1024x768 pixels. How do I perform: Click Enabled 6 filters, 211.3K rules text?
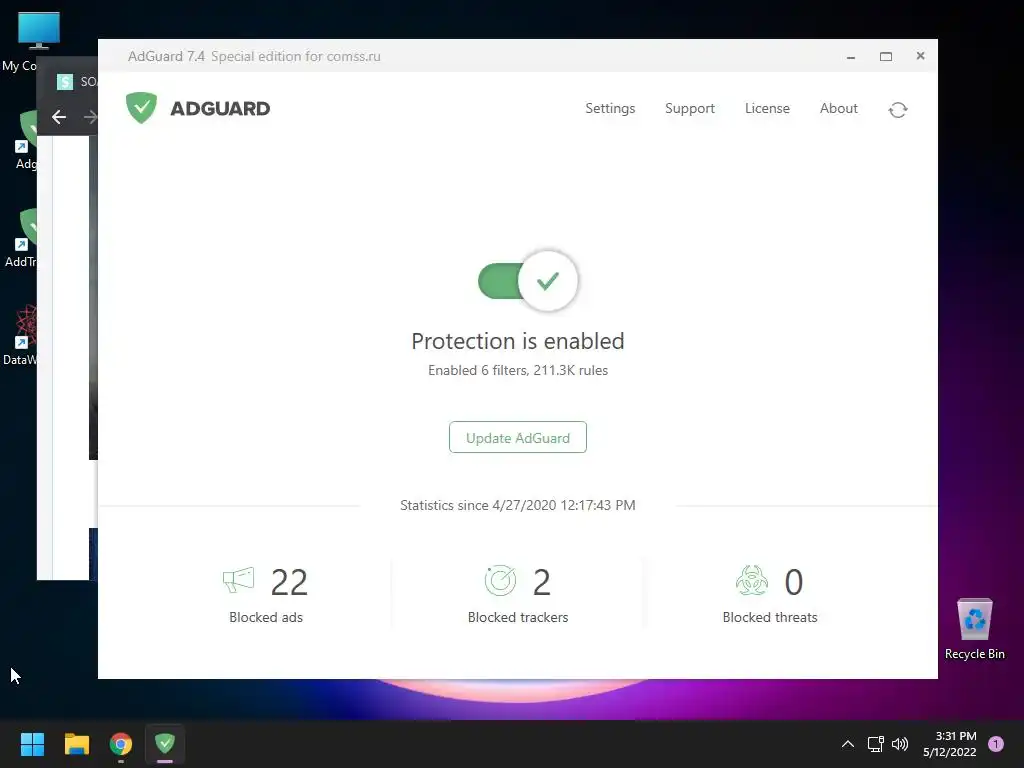coord(518,370)
